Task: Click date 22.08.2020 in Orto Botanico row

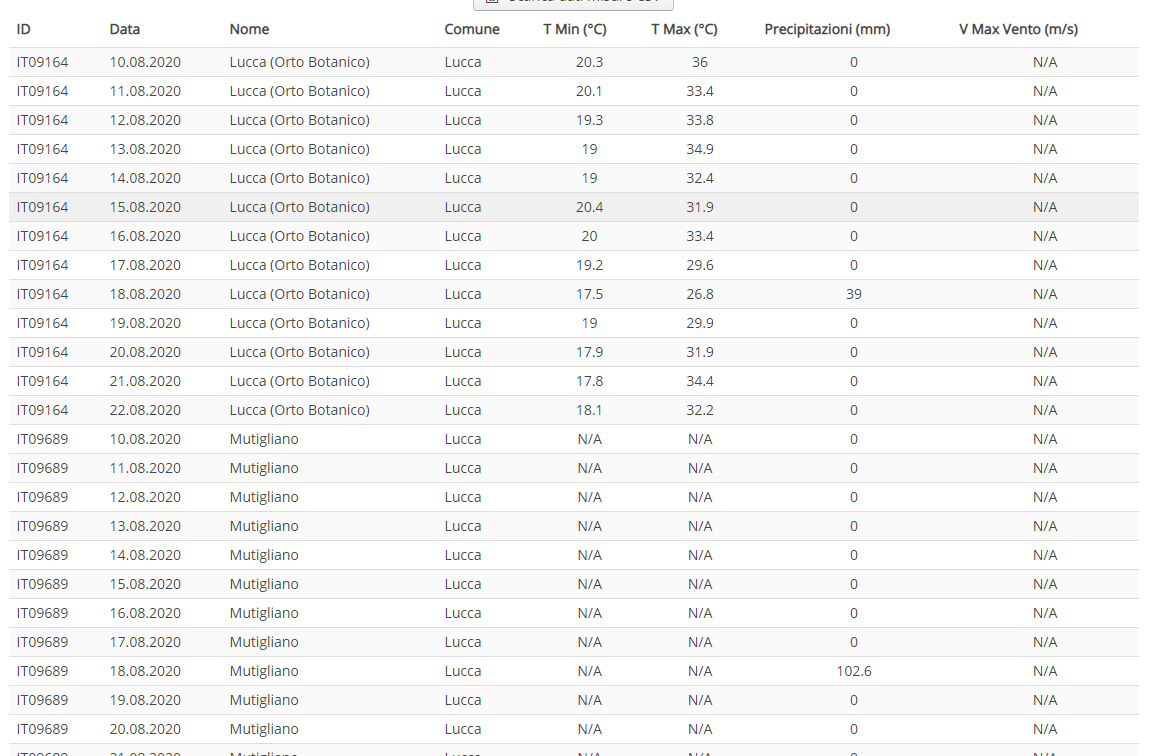Action: click(145, 410)
